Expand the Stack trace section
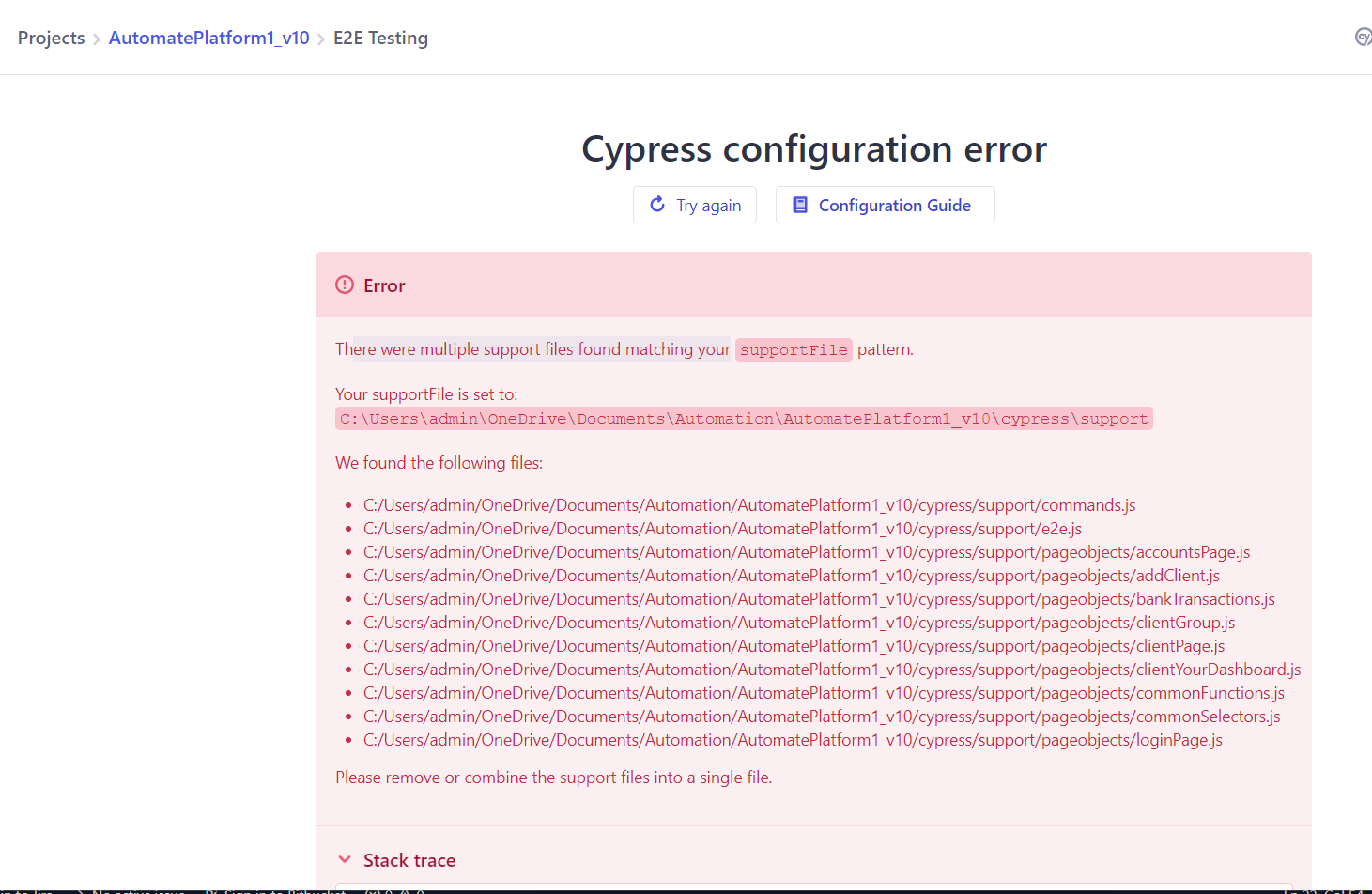The height and width of the screenshot is (894, 1372). 409,859
